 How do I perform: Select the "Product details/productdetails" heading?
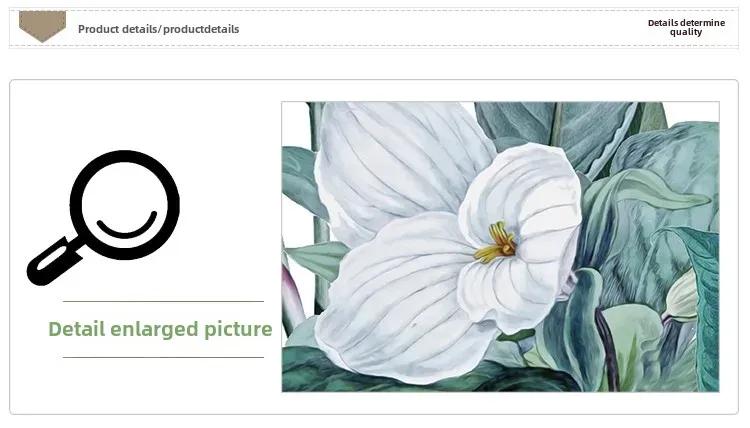pyautogui.click(x=158, y=29)
